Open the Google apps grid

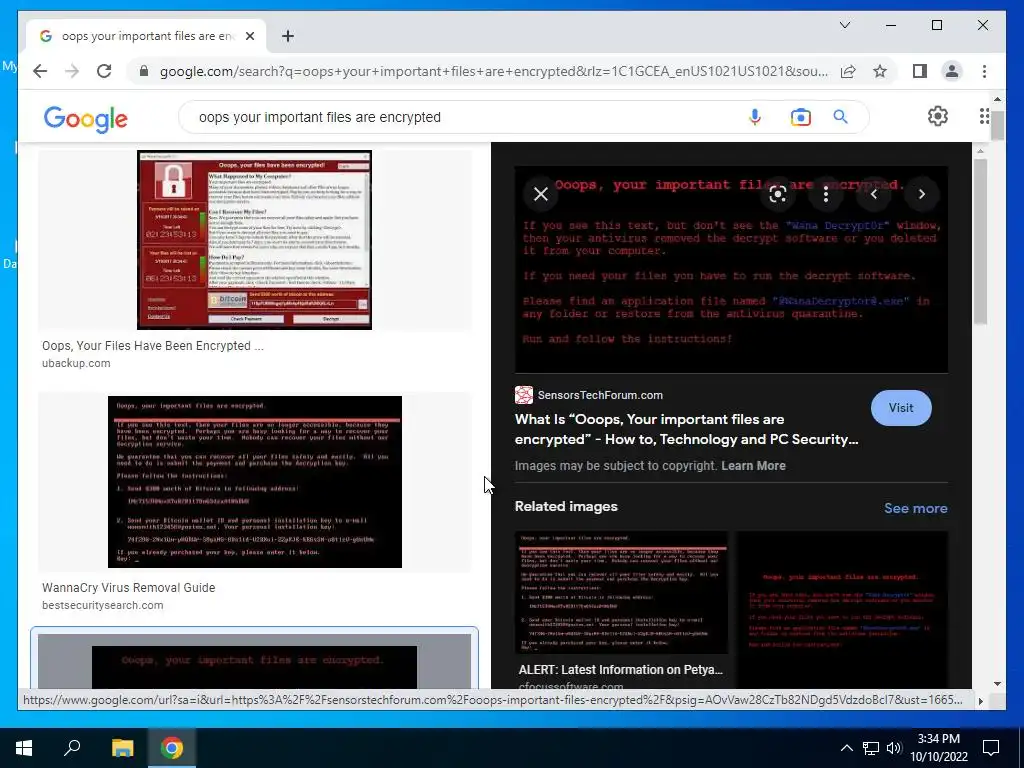click(984, 116)
